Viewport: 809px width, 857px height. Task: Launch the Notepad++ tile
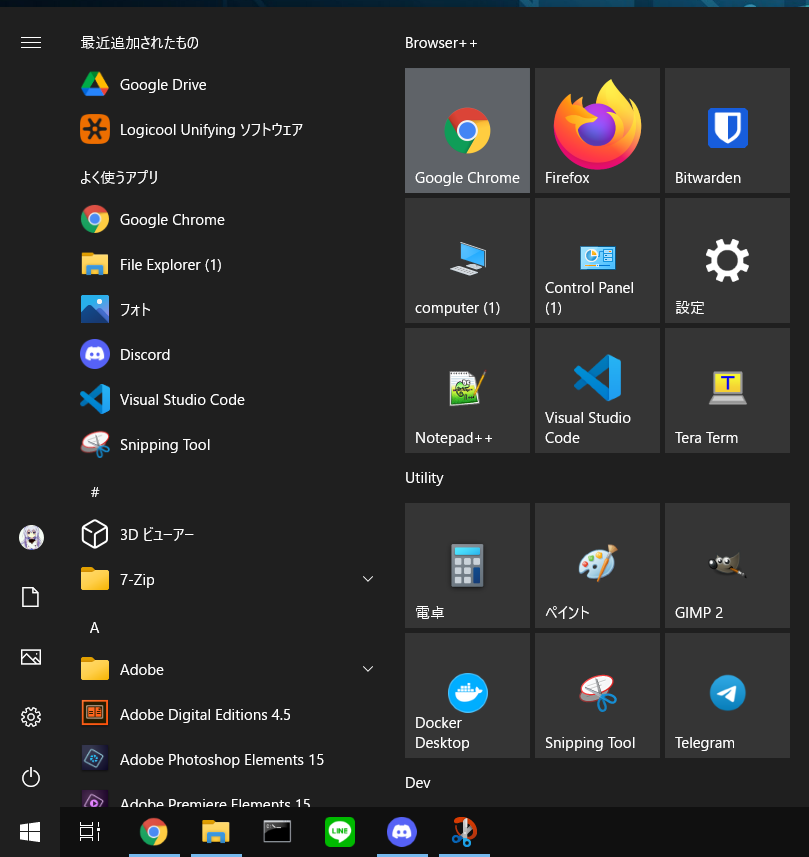[x=467, y=390]
